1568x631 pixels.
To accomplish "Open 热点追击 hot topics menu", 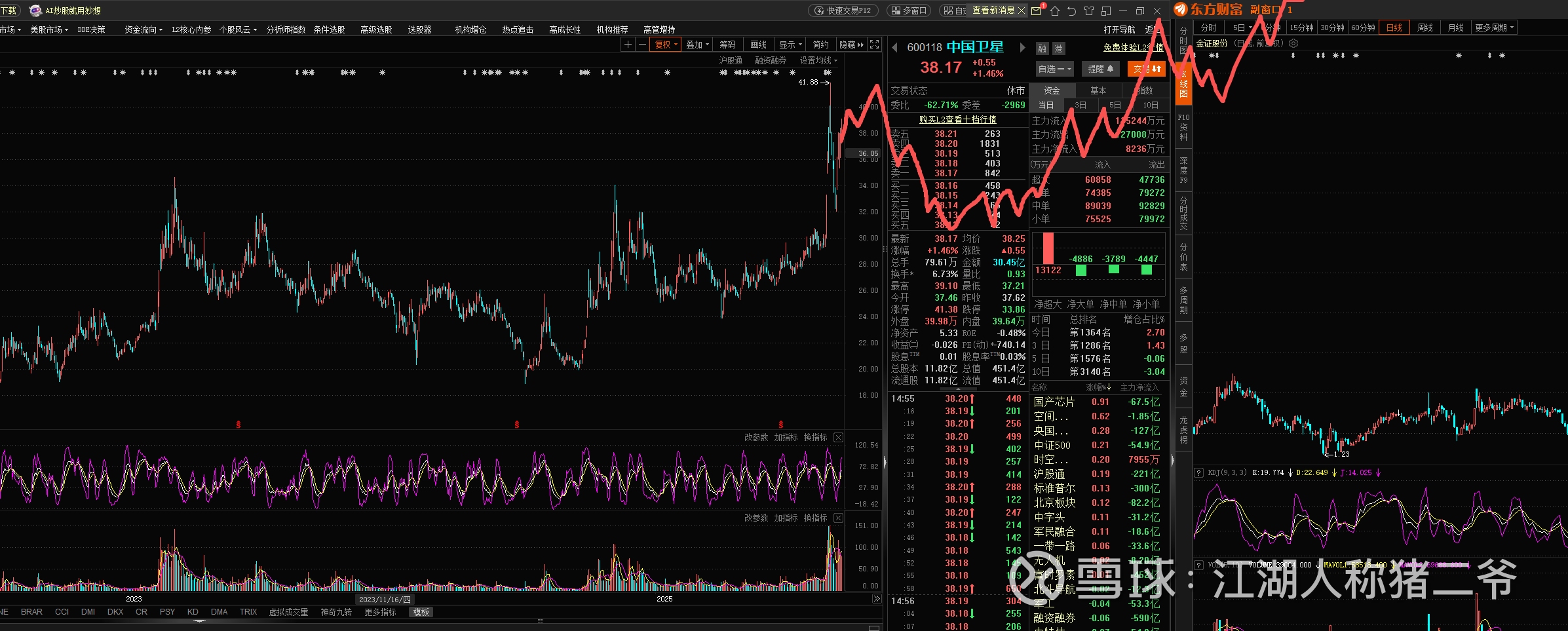I will point(518,29).
